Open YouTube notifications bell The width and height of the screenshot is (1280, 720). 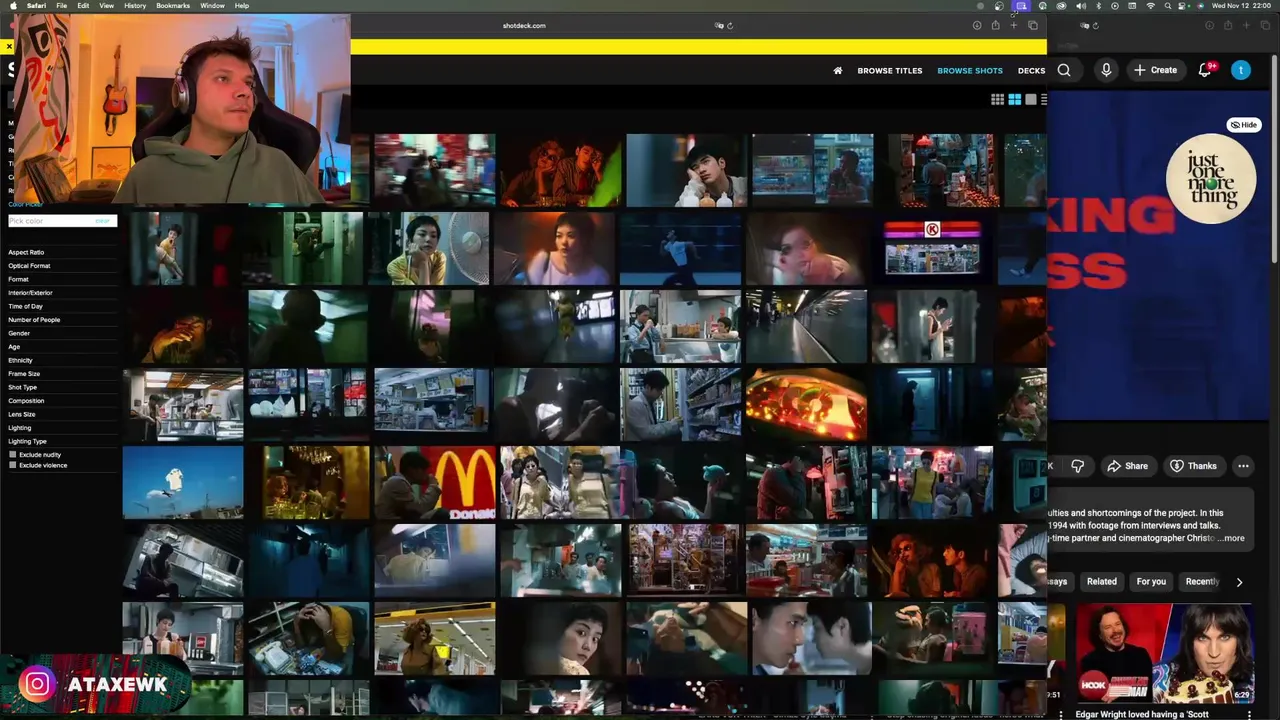coord(1205,70)
